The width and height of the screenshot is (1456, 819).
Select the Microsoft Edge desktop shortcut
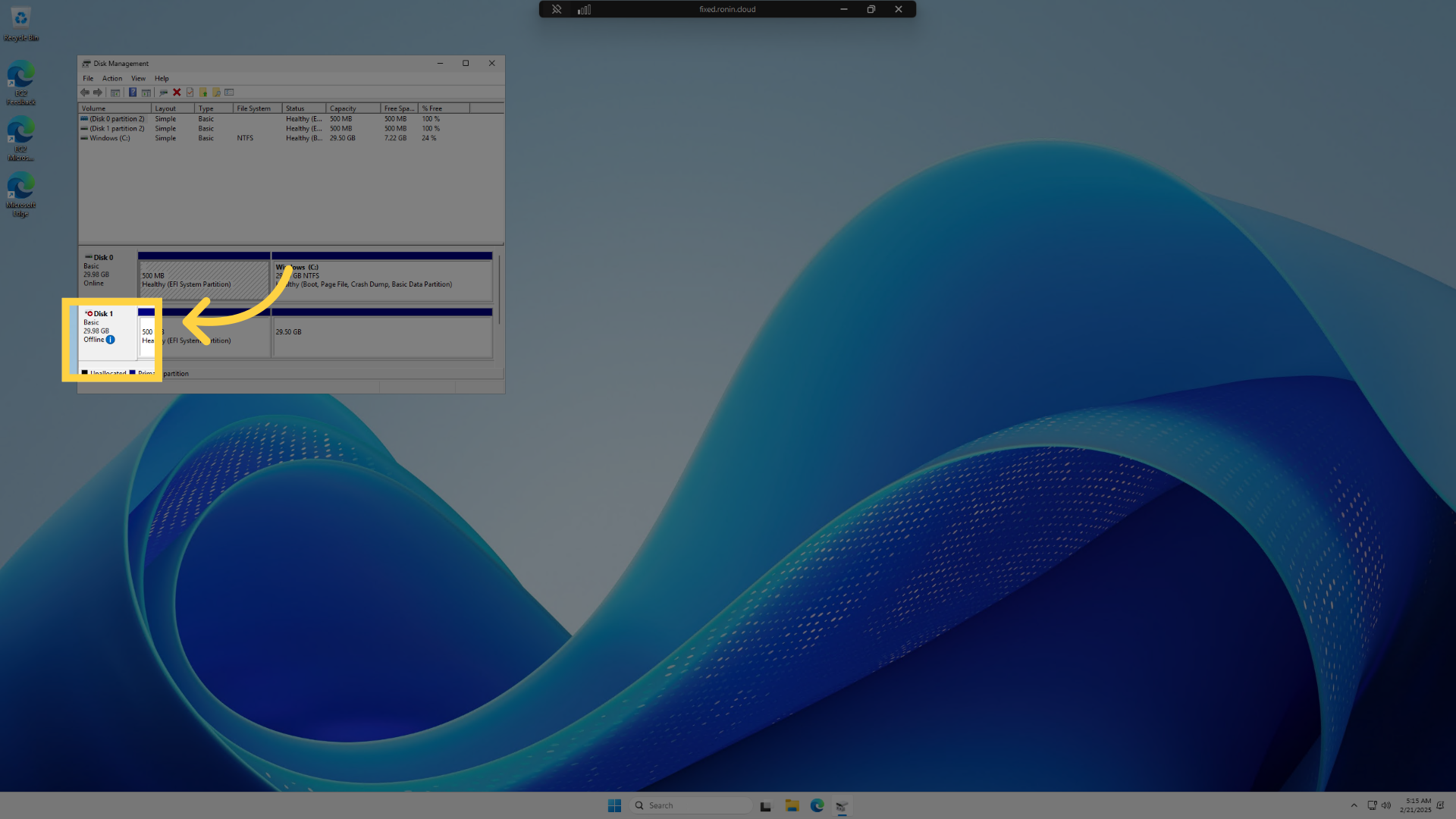[20, 195]
